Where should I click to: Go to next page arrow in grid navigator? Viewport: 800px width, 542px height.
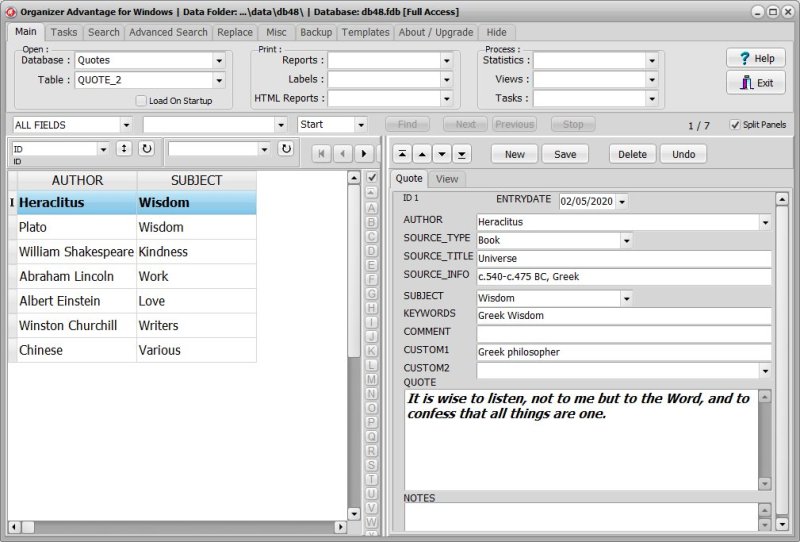[x=364, y=154]
